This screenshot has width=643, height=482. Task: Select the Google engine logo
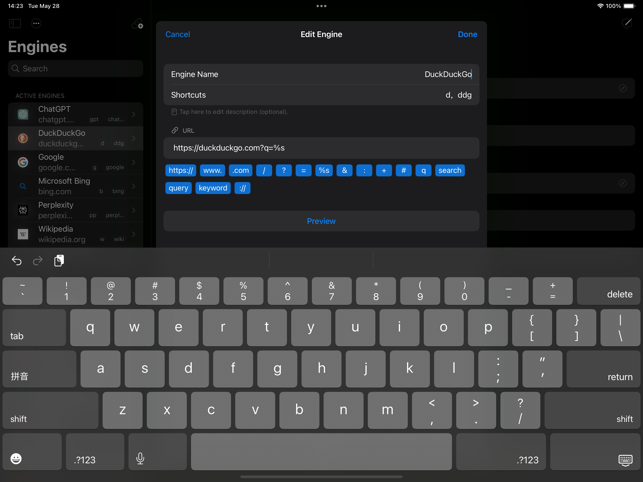(23, 162)
